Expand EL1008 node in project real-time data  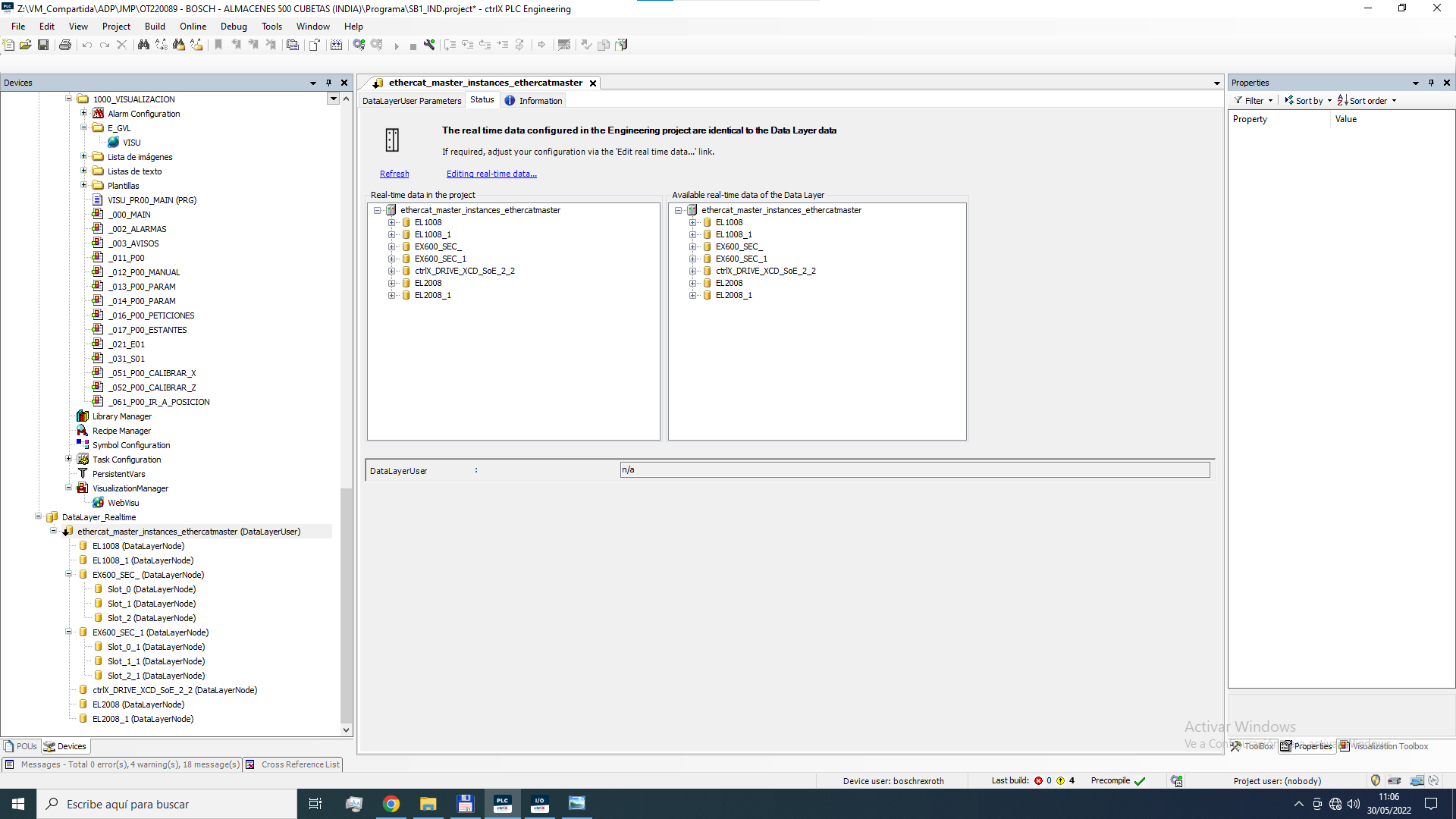point(392,222)
